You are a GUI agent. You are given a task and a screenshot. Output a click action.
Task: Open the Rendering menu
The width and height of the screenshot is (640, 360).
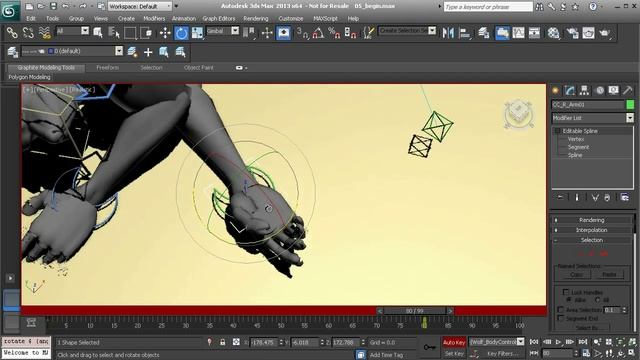pos(256,18)
